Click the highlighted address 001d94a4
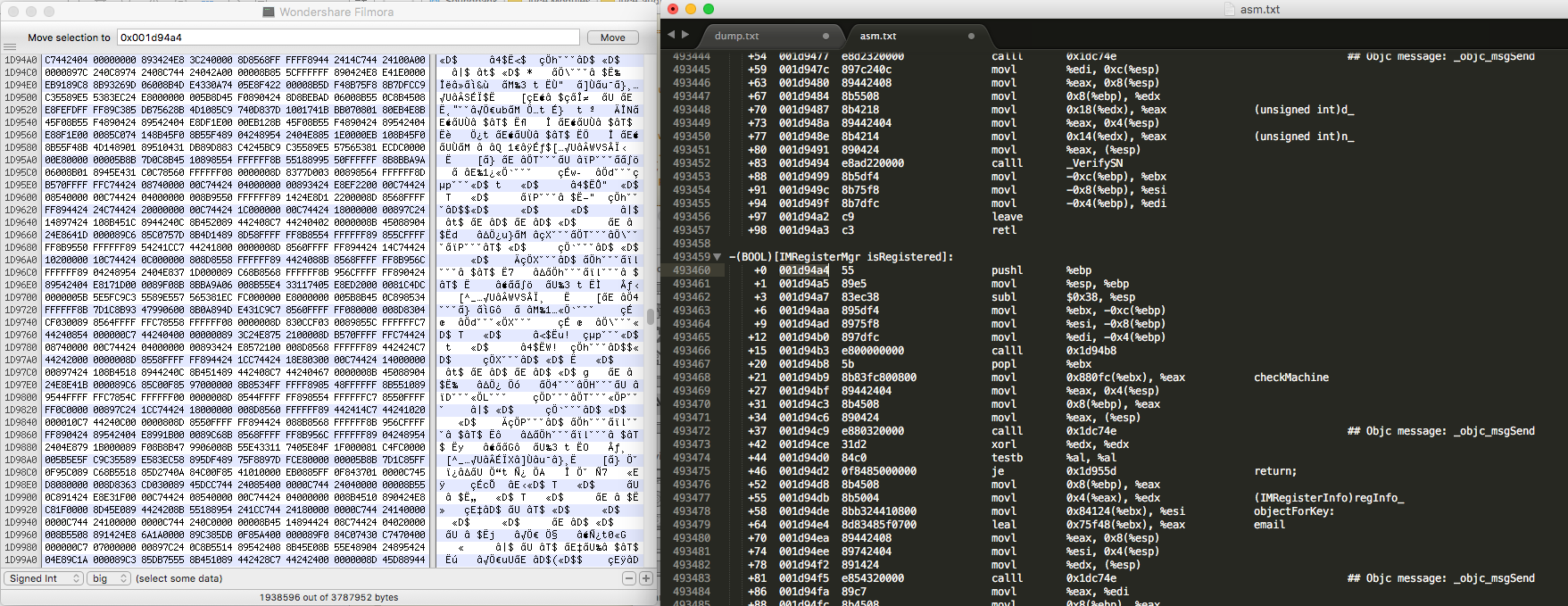This screenshot has width=1568, height=606. click(803, 270)
